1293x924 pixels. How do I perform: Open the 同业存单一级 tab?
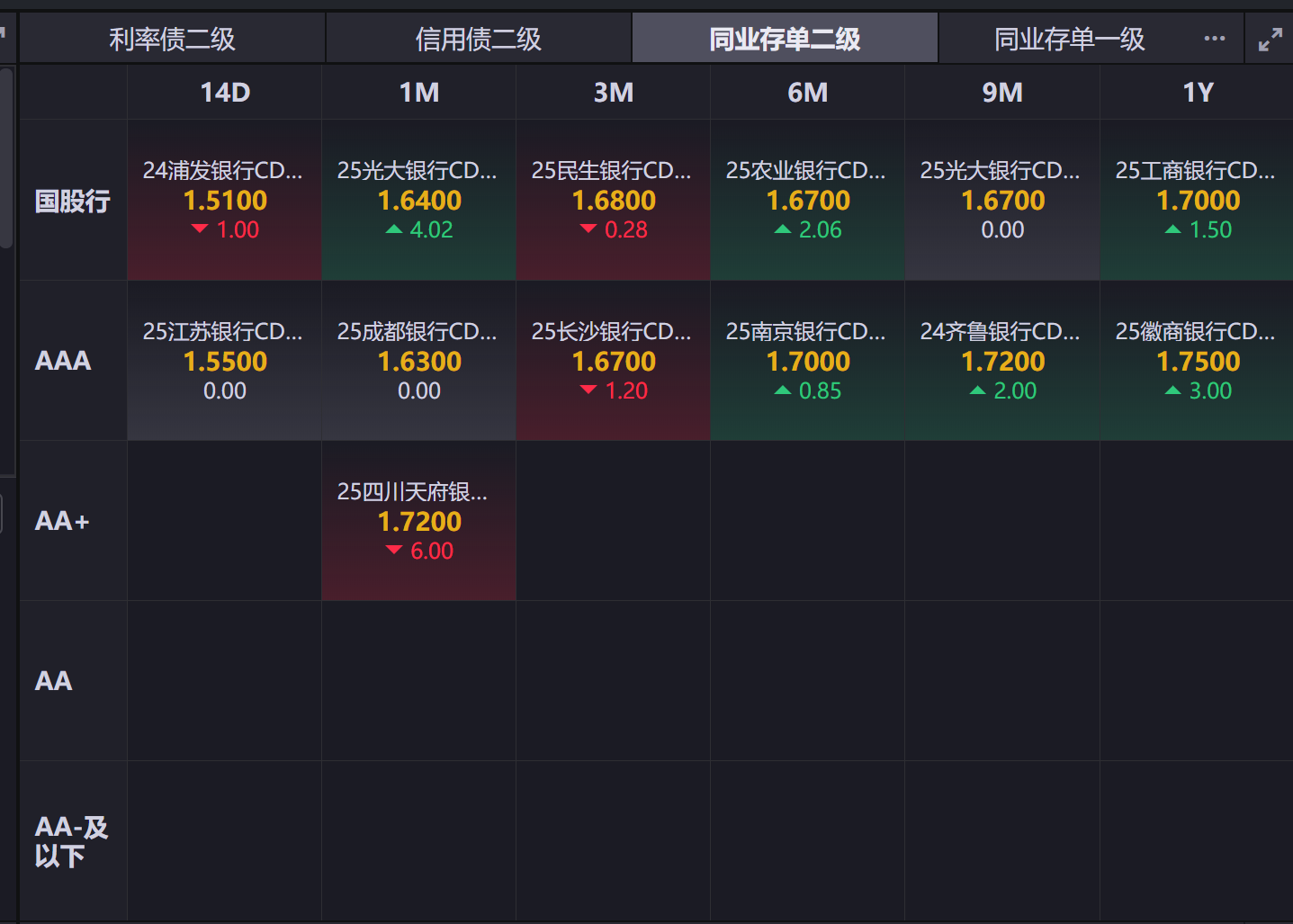coord(1069,39)
